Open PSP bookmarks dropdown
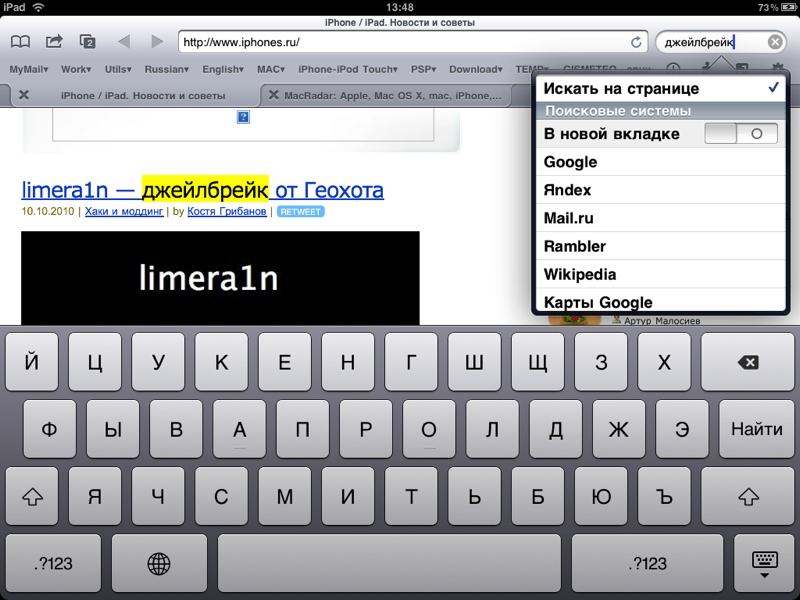This screenshot has width=800, height=600. (x=423, y=69)
